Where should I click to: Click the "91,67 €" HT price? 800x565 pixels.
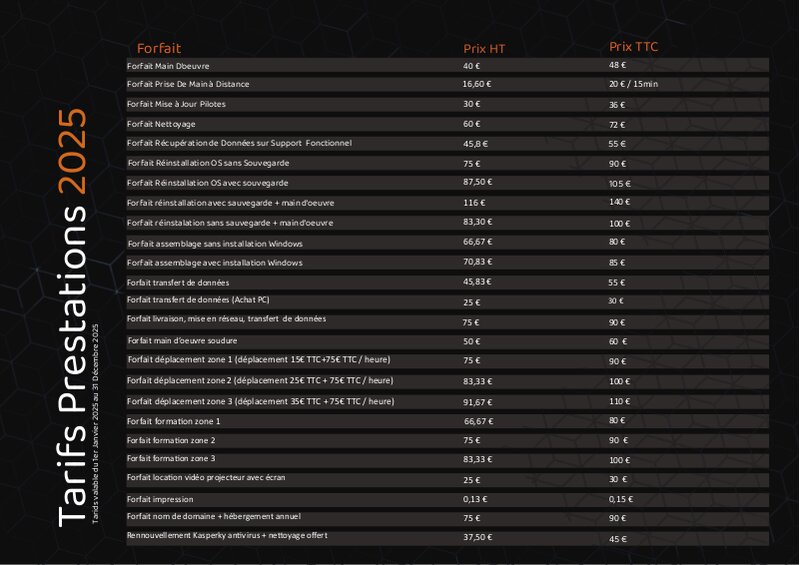477,401
